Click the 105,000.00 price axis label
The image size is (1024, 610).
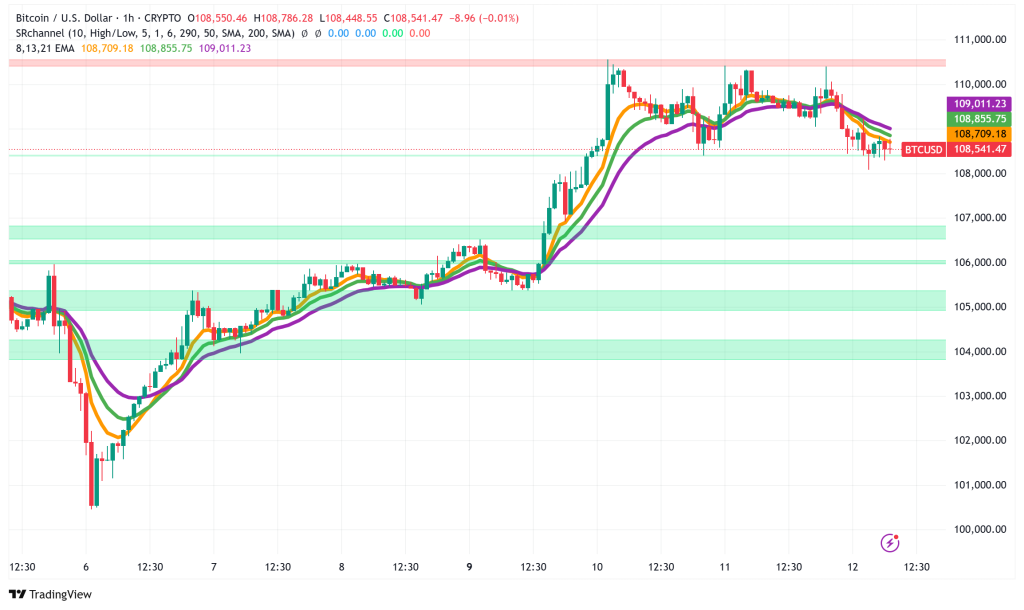[980, 306]
